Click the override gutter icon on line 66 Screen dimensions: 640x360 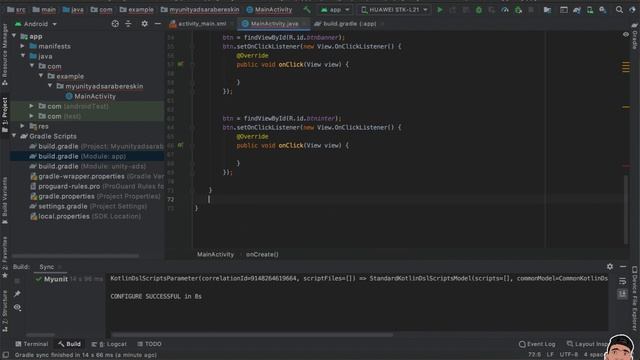[x=180, y=145]
